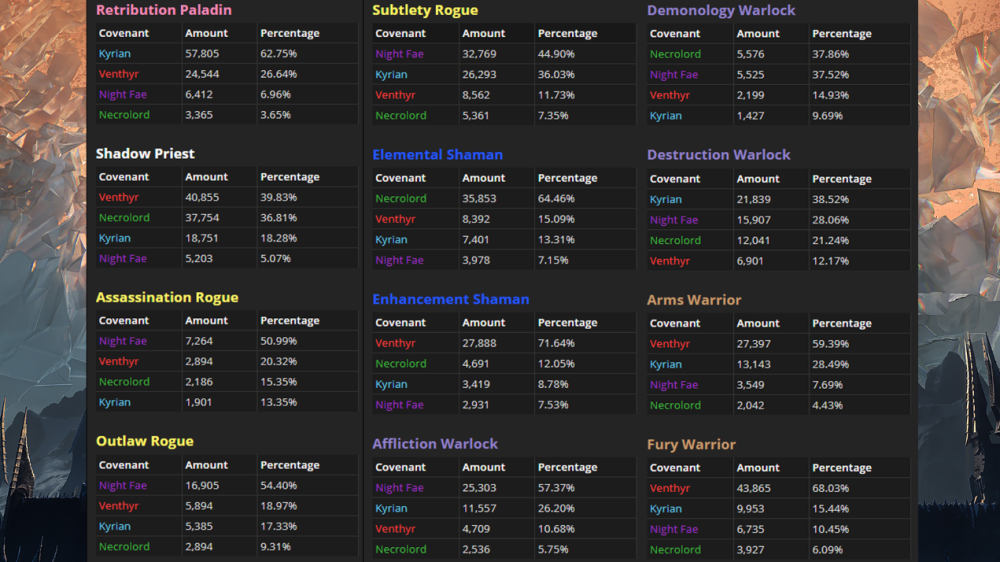Click Percentage column header under Subtlety Rogue
This screenshot has width=1000, height=562.
coord(567,34)
